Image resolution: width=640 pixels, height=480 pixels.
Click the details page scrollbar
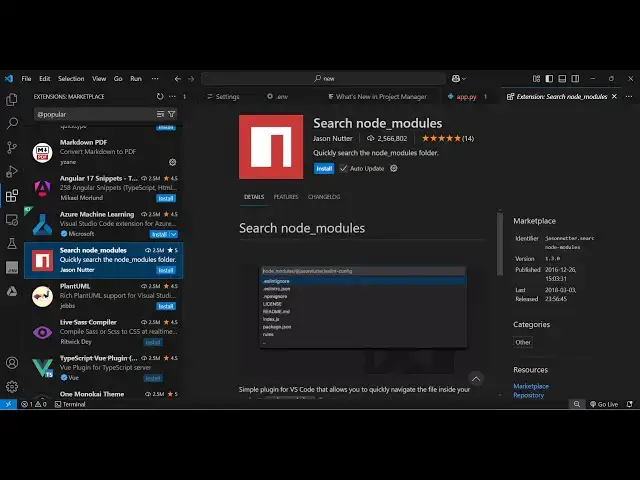tap(500, 243)
